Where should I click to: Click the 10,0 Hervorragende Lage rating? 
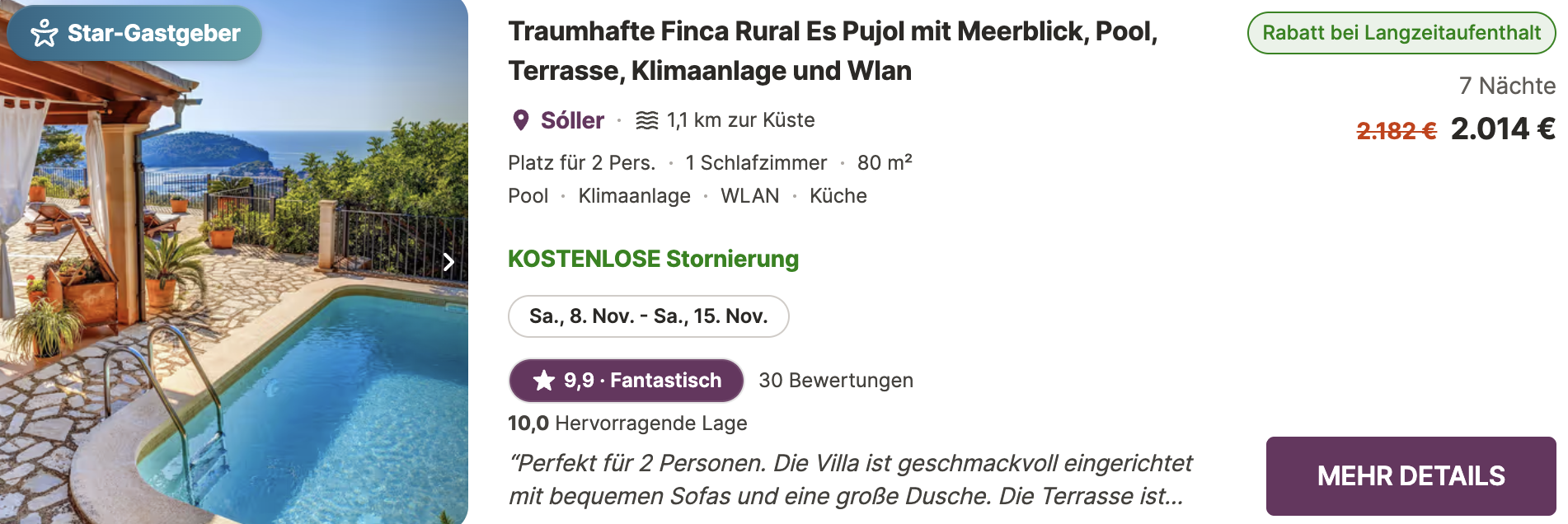click(627, 423)
